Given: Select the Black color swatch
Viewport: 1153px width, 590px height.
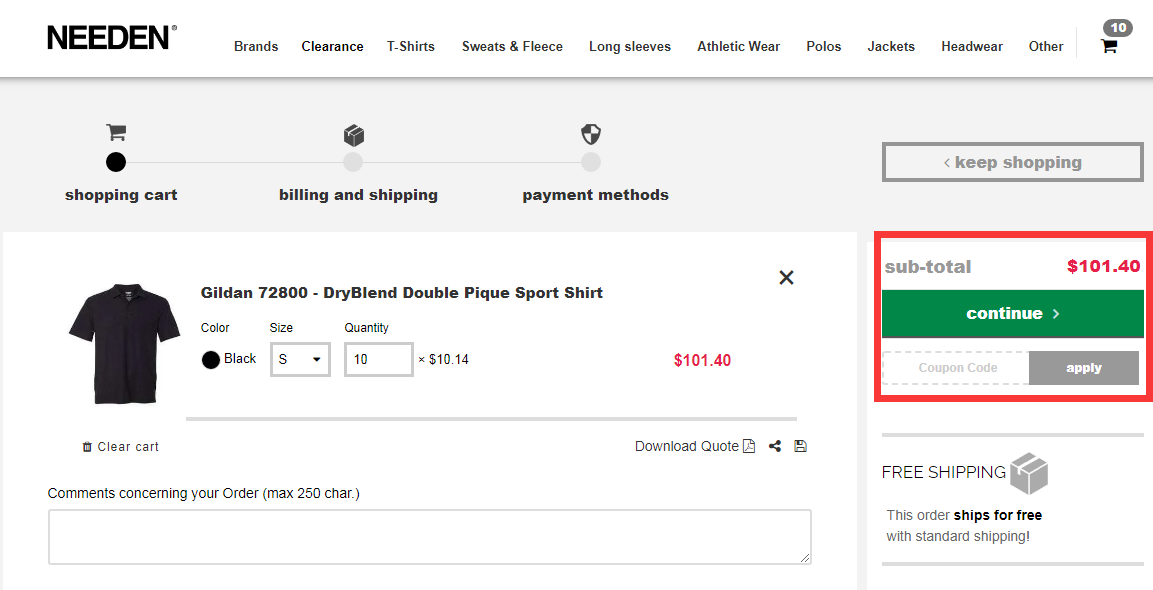Looking at the screenshot, I should coord(210,359).
